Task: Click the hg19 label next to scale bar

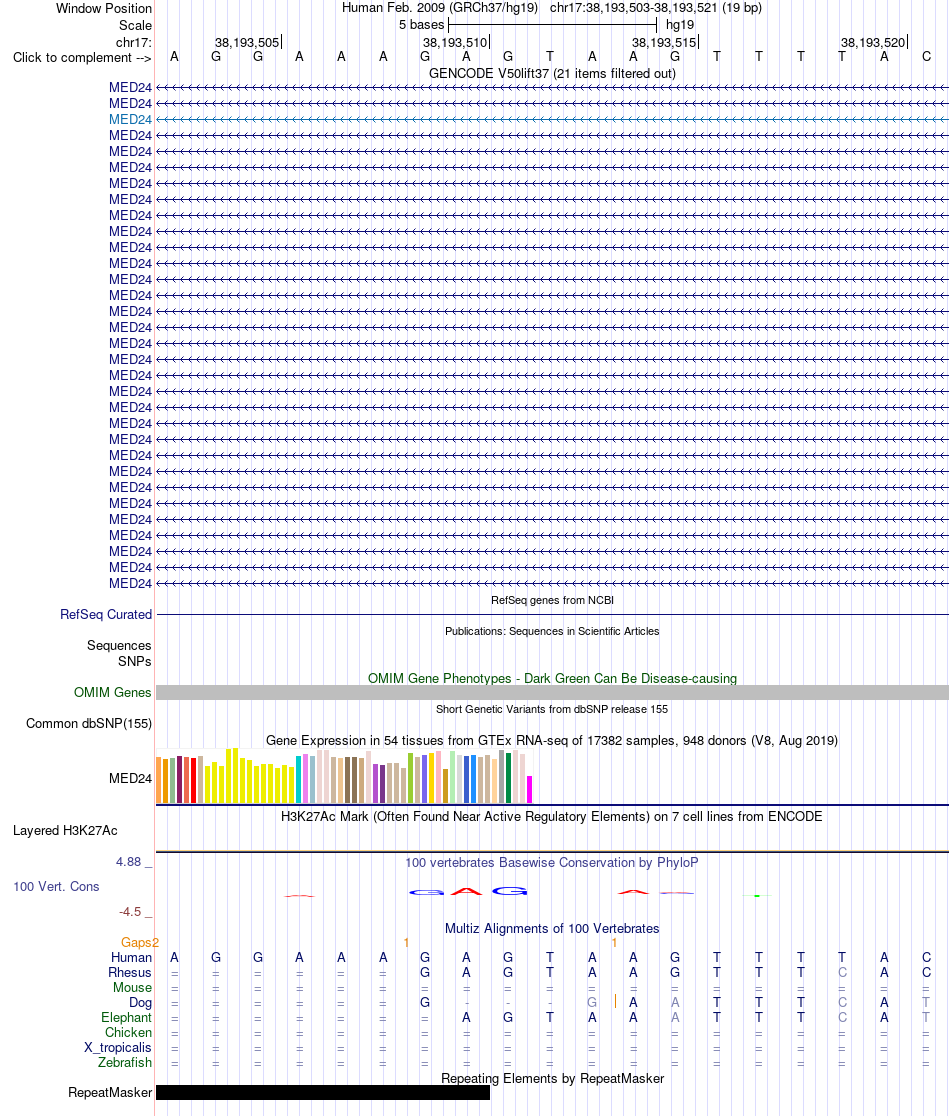Action: 680,25
